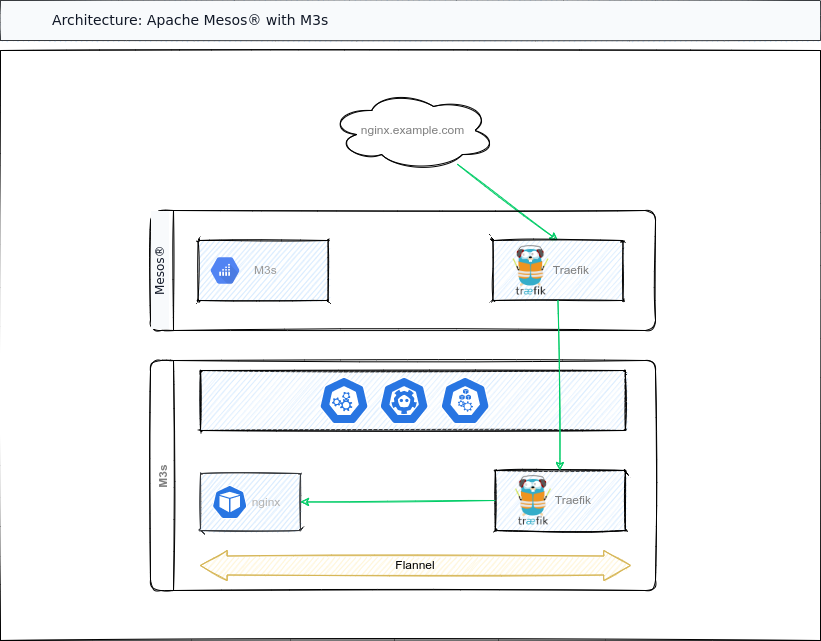This screenshot has width=821, height=641.
Task: Click the vertical 'M3s' container title
Action: pyautogui.click(x=163, y=476)
